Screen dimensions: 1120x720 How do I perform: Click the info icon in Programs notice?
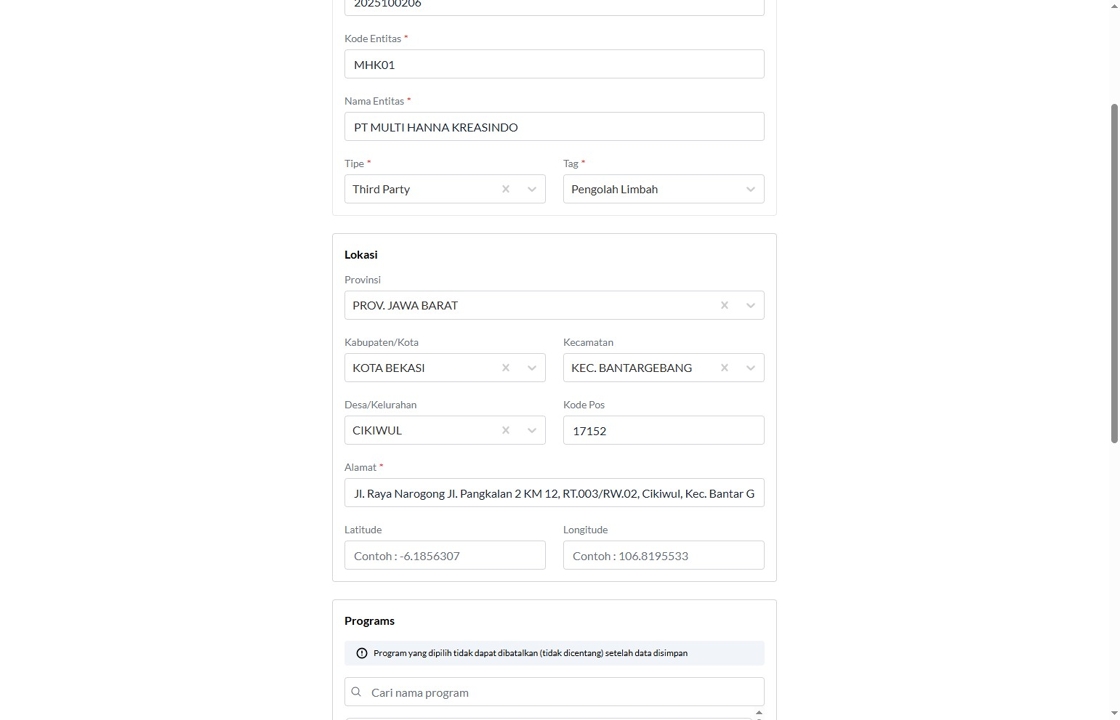362,653
